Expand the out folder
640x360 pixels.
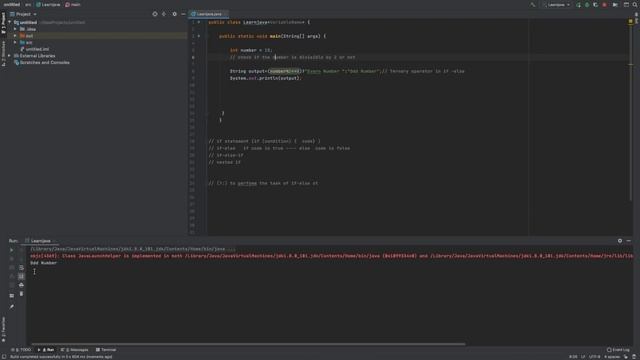click(x=15, y=36)
